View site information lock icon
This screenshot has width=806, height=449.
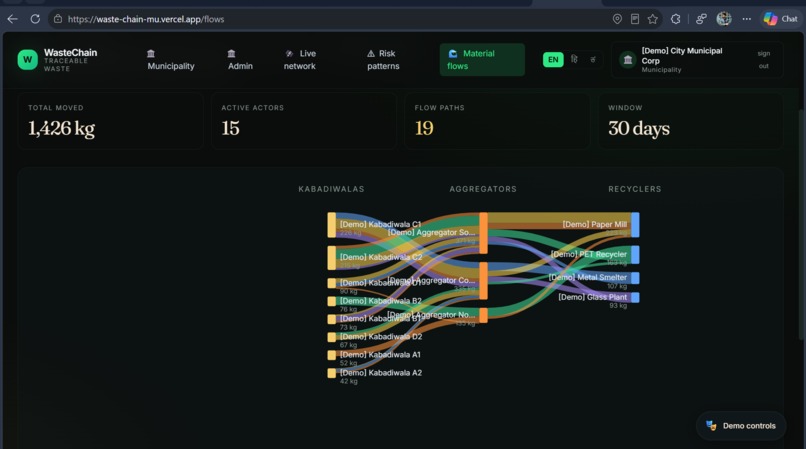[x=58, y=19]
